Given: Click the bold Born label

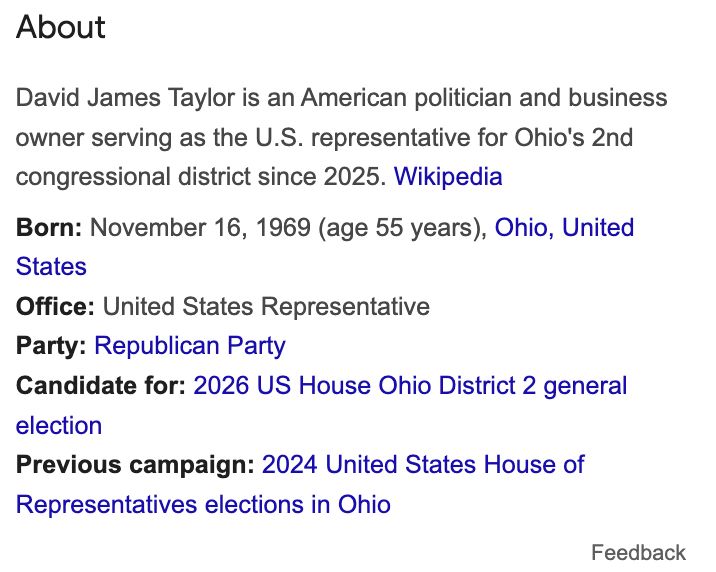Looking at the screenshot, I should tap(49, 227).
